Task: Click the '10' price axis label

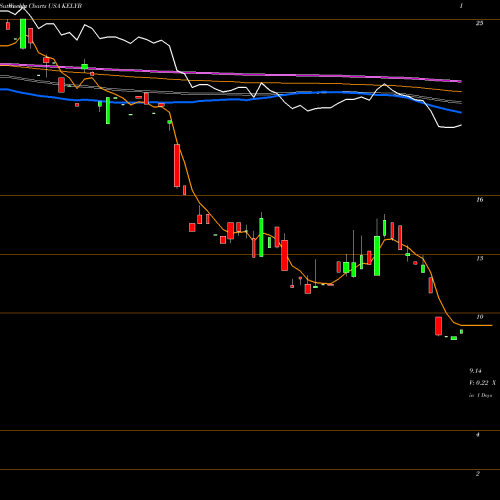Action: [479, 317]
